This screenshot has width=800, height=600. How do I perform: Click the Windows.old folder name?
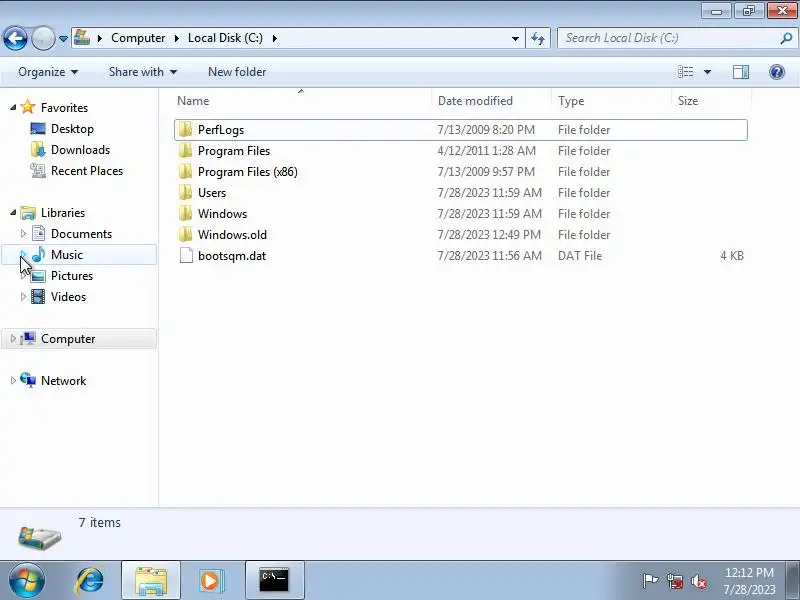232,235
